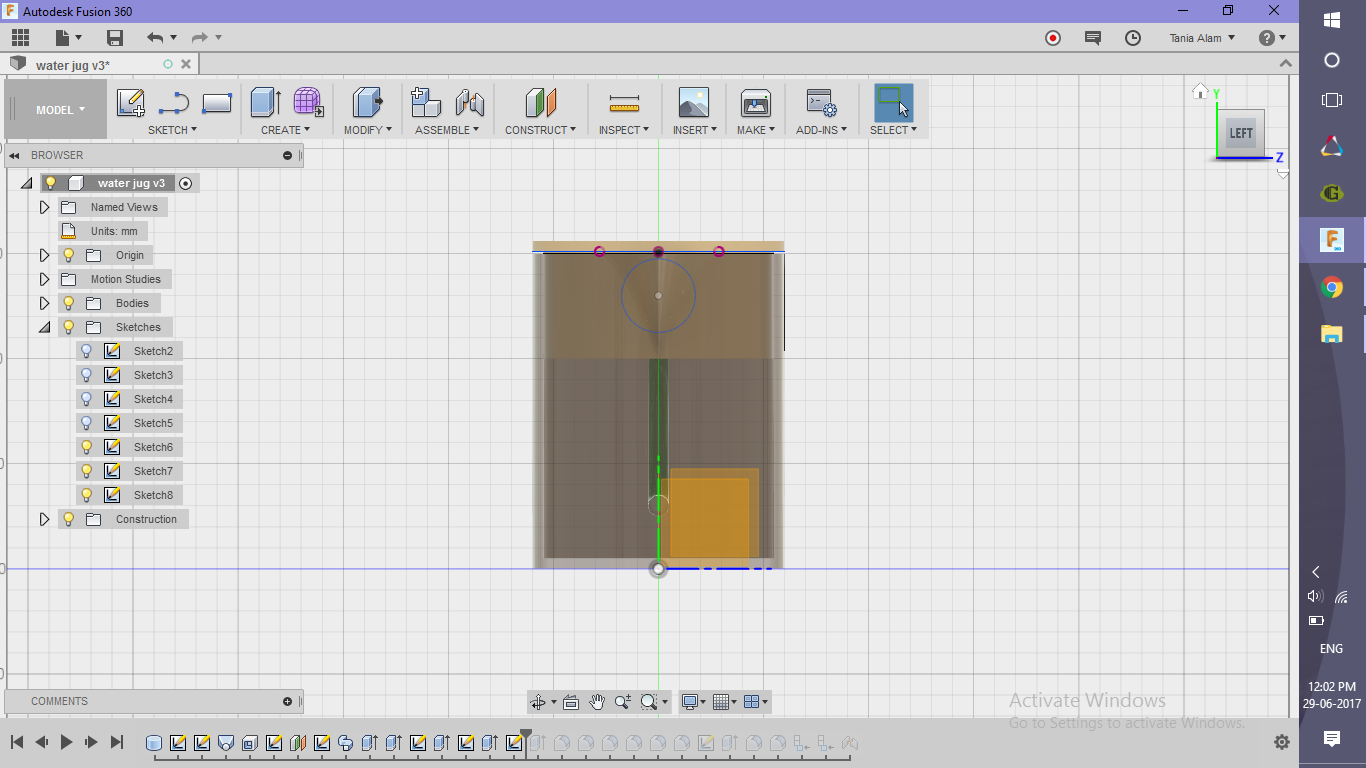Select the Line sketch tool
The image size is (1366, 768).
point(174,103)
